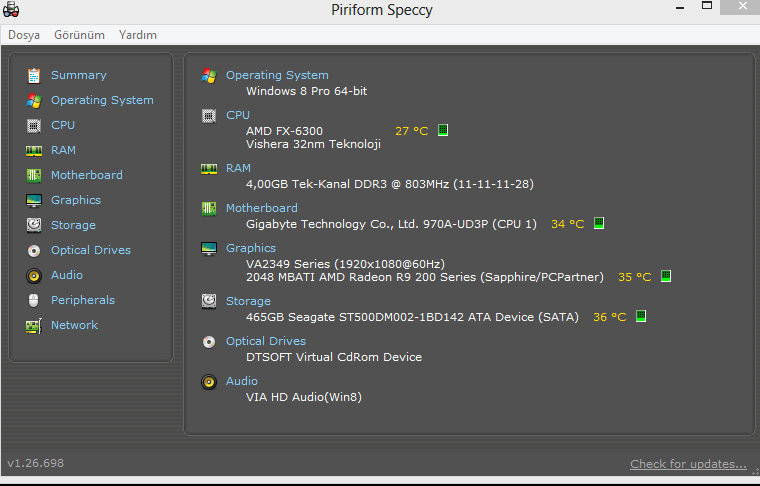Image resolution: width=760 pixels, height=486 pixels.
Task: Click the Storage heading link in main panel
Action: (248, 301)
